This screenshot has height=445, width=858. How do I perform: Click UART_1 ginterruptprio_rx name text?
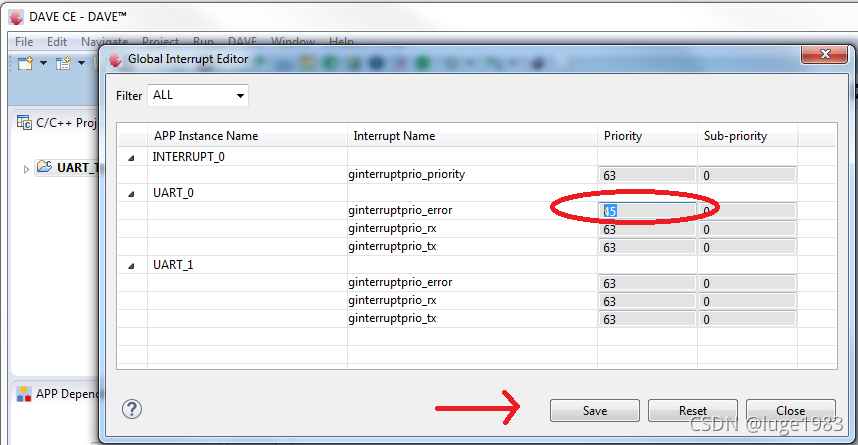tap(392, 300)
